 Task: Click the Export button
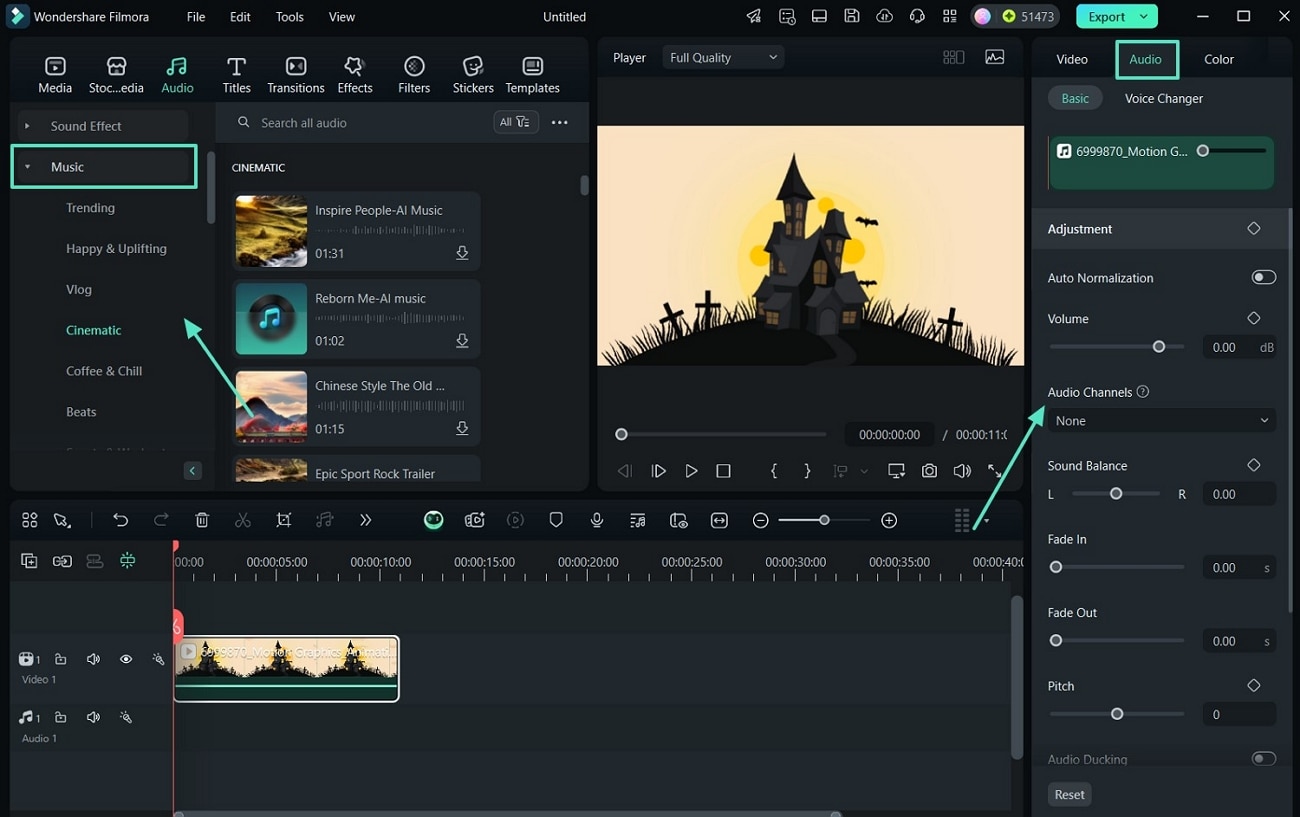[1116, 17]
